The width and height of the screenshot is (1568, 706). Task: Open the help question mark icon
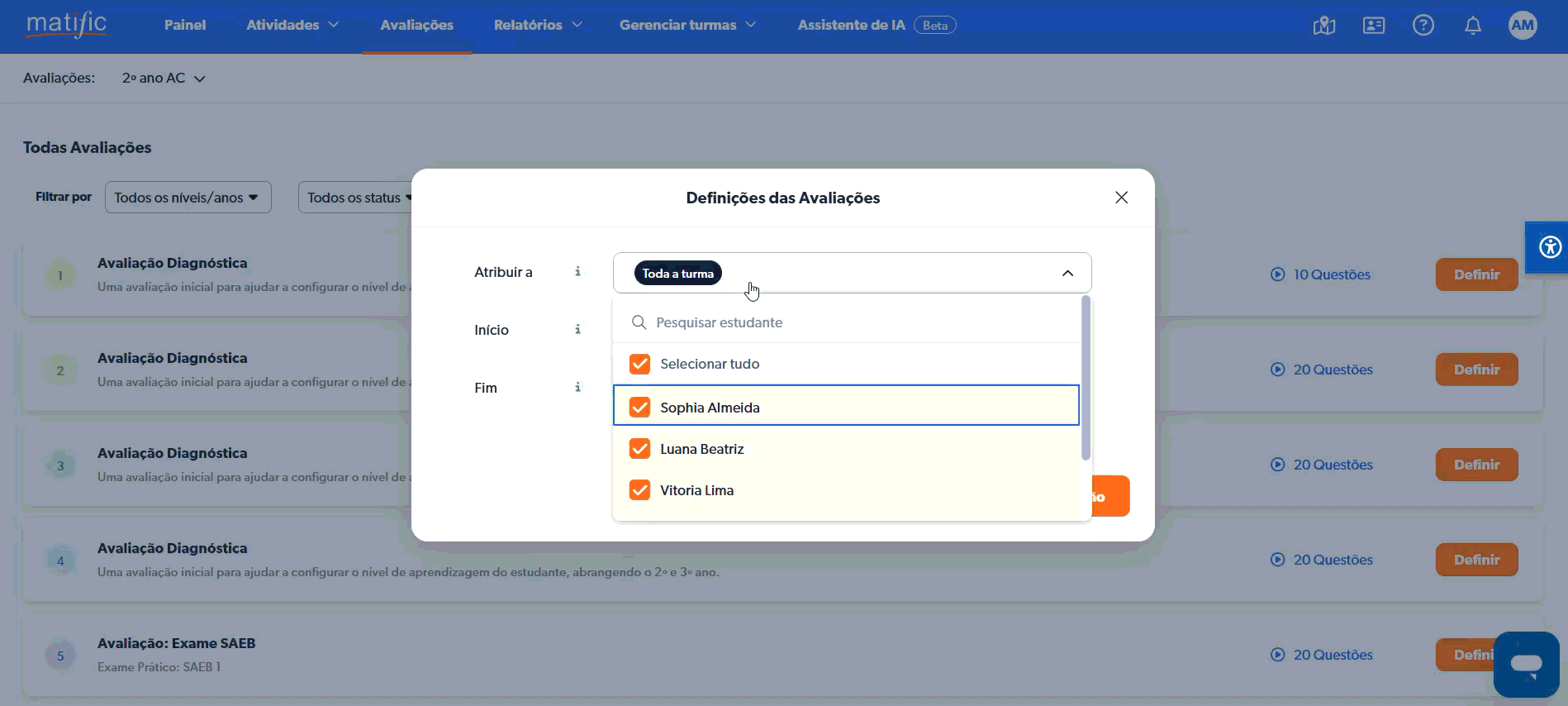[x=1423, y=26]
